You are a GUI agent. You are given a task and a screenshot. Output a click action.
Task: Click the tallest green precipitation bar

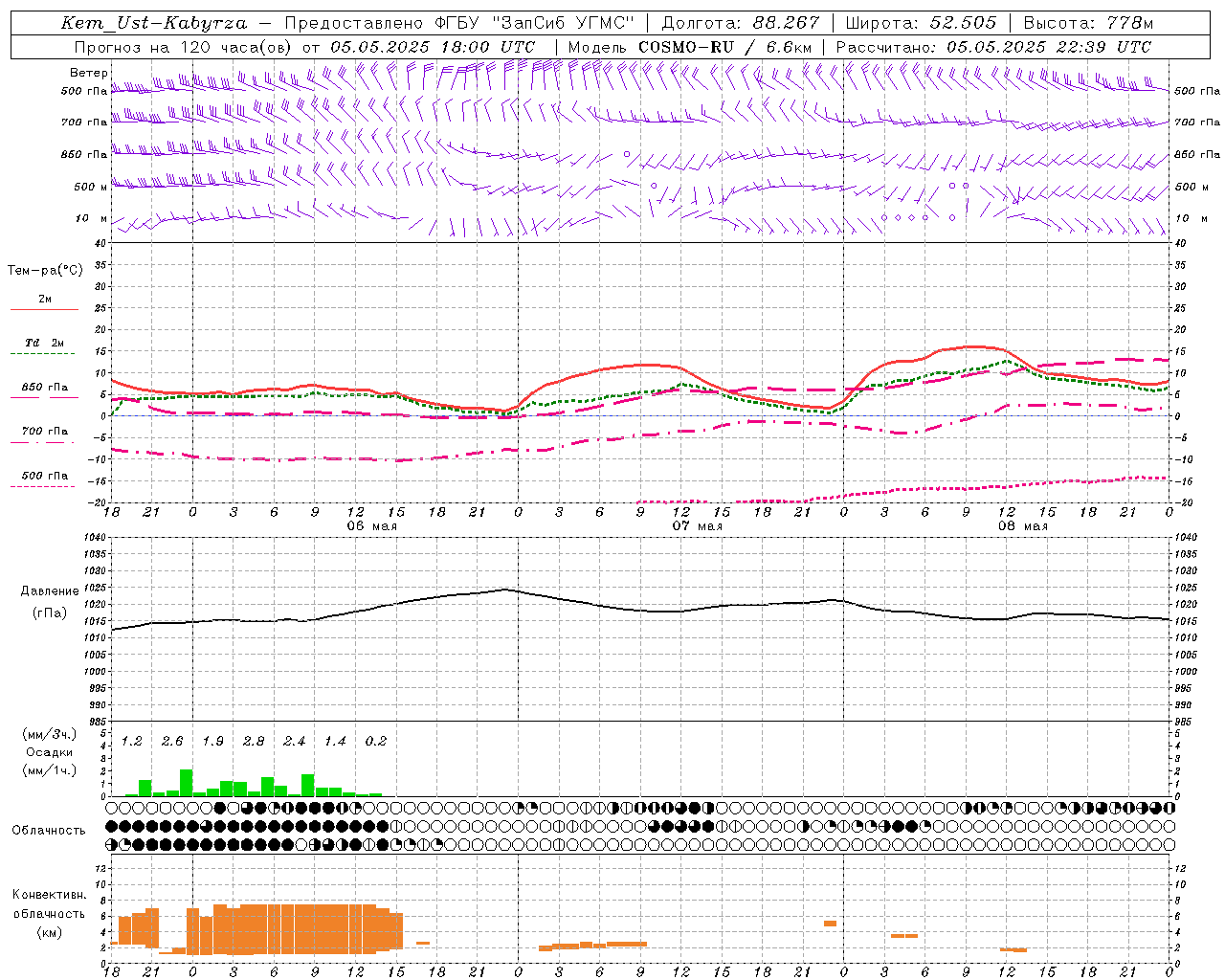(187, 783)
